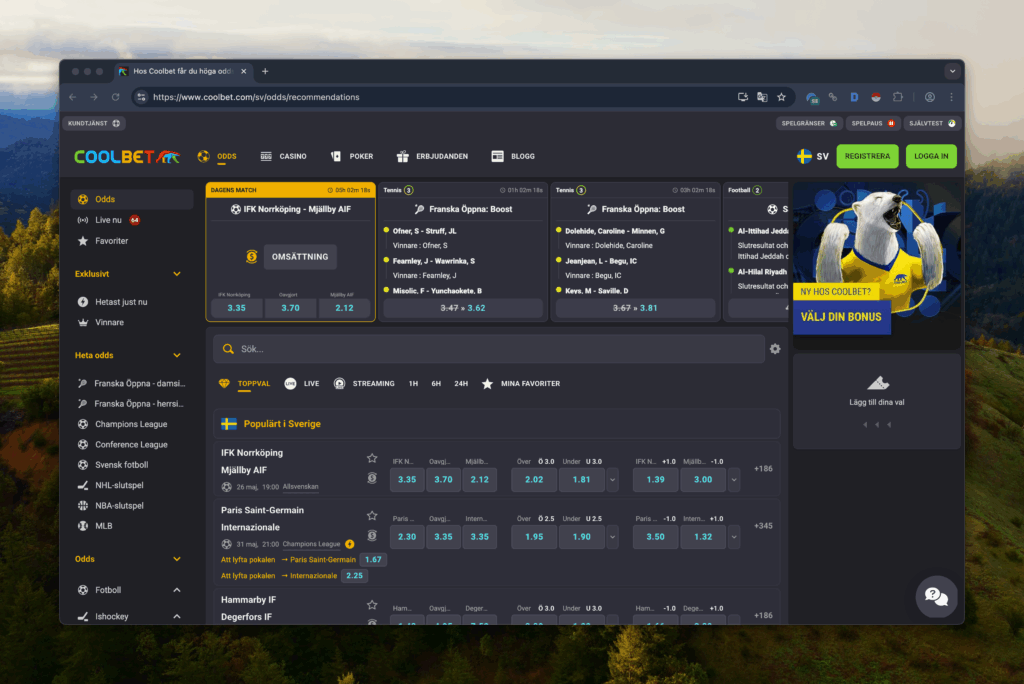Click Välj din bonus banner
The image size is (1024, 684).
point(841,317)
